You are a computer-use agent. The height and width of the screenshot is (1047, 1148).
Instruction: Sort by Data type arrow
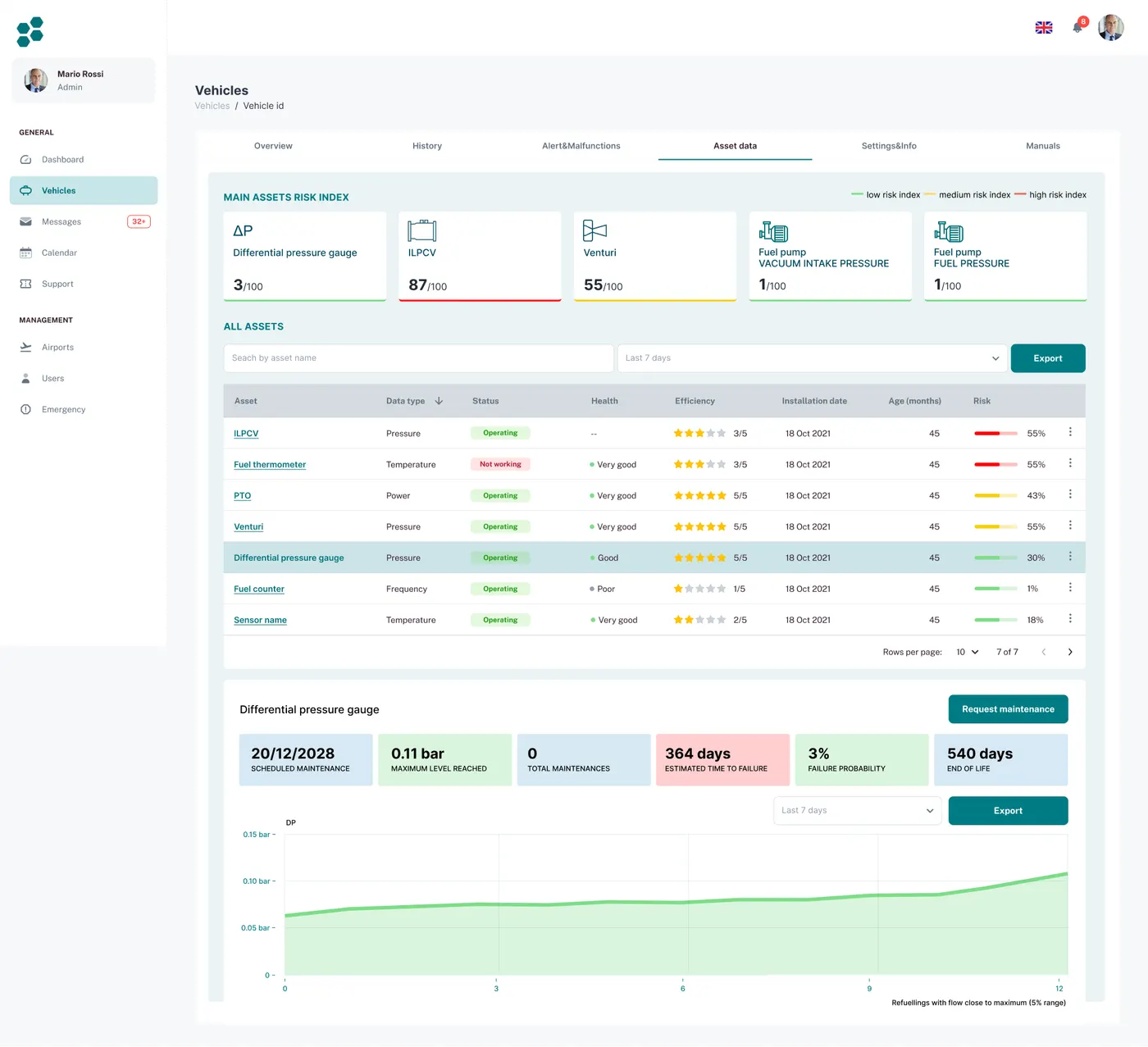pos(439,401)
